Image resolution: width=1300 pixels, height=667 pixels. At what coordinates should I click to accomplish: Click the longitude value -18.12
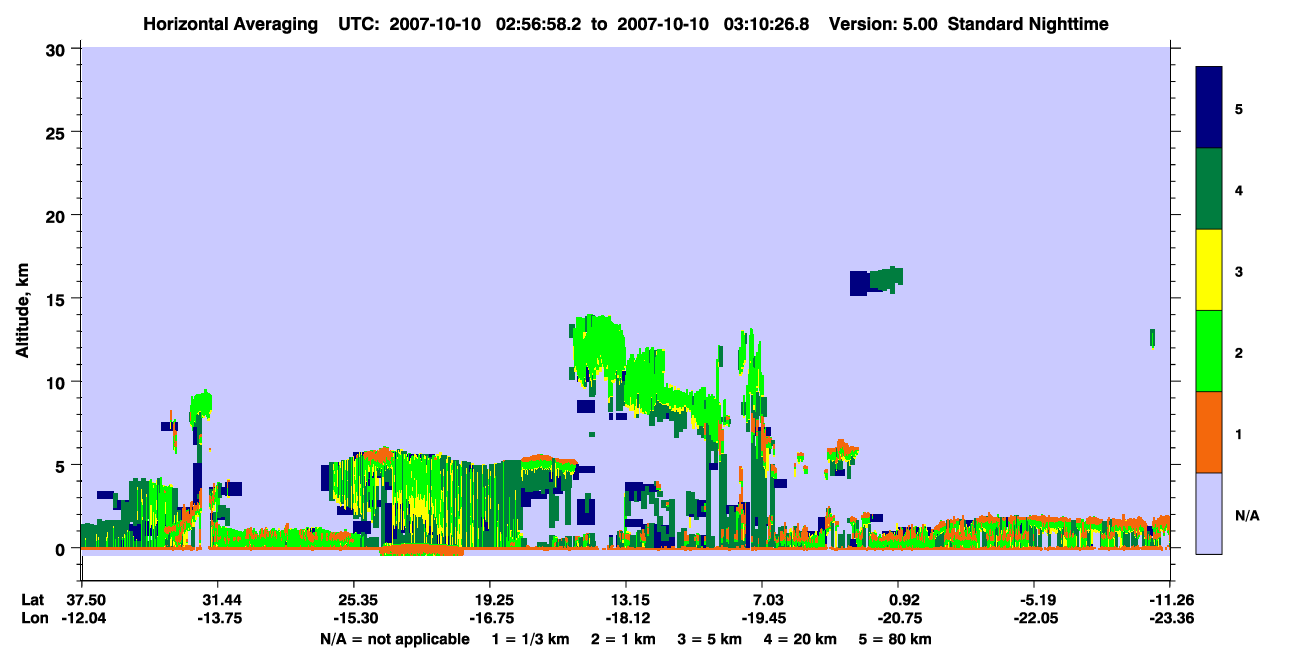626,619
